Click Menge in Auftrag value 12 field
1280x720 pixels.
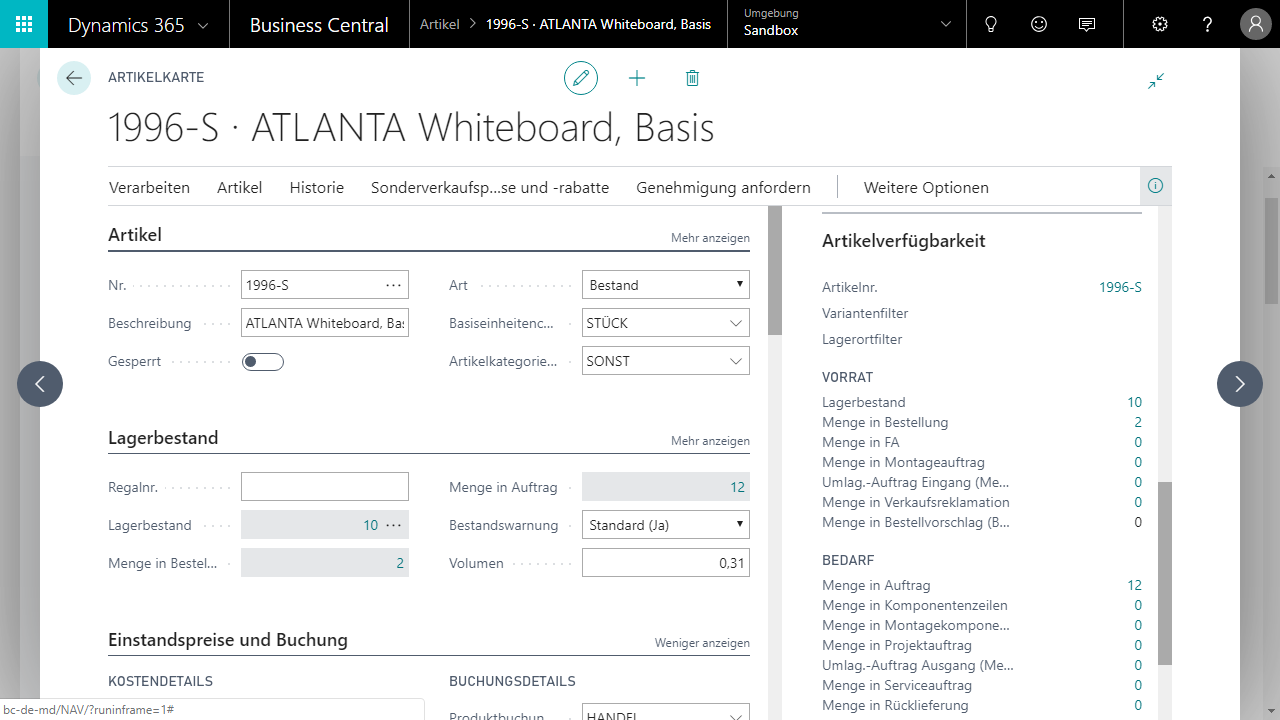(666, 487)
